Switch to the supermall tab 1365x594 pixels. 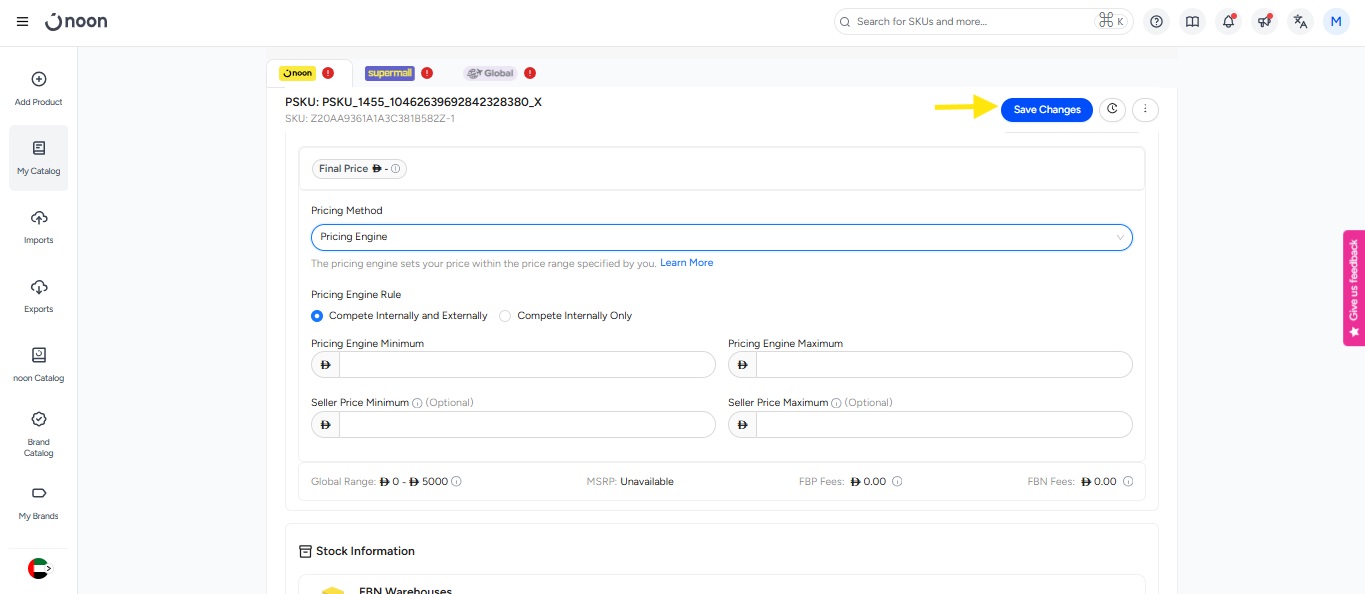click(x=389, y=73)
